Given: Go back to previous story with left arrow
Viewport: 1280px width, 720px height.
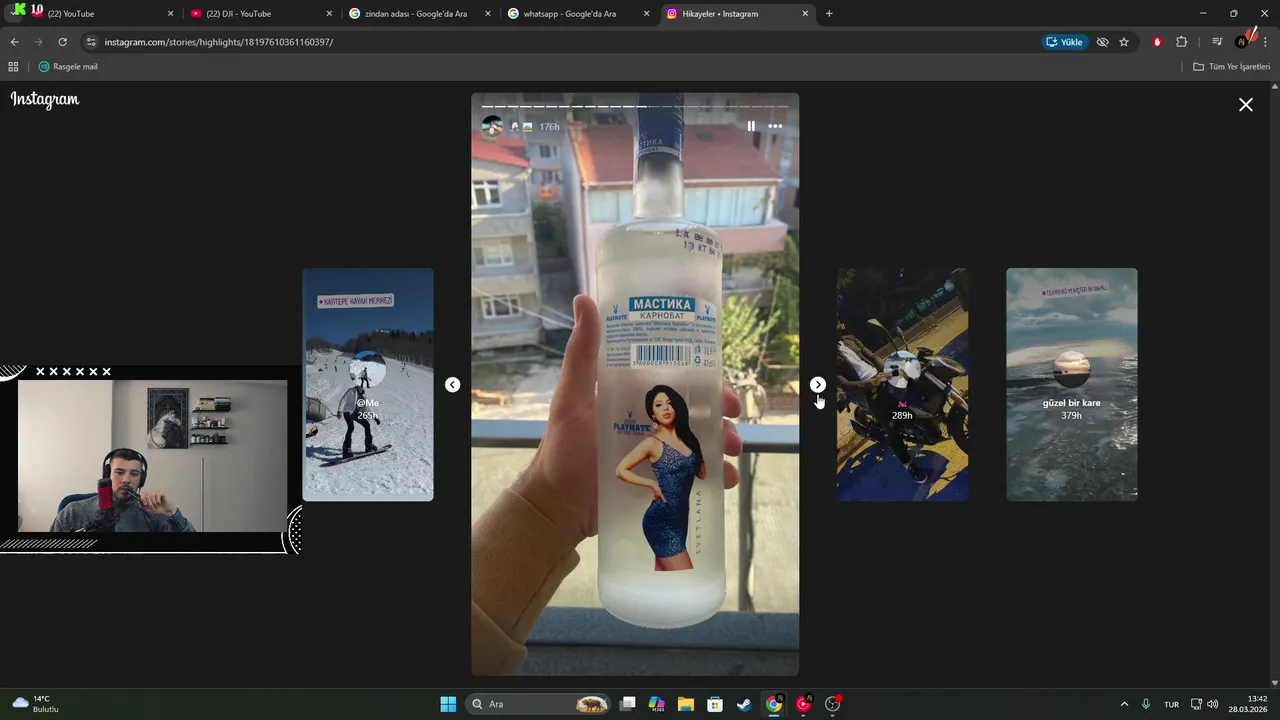Looking at the screenshot, I should pos(452,385).
